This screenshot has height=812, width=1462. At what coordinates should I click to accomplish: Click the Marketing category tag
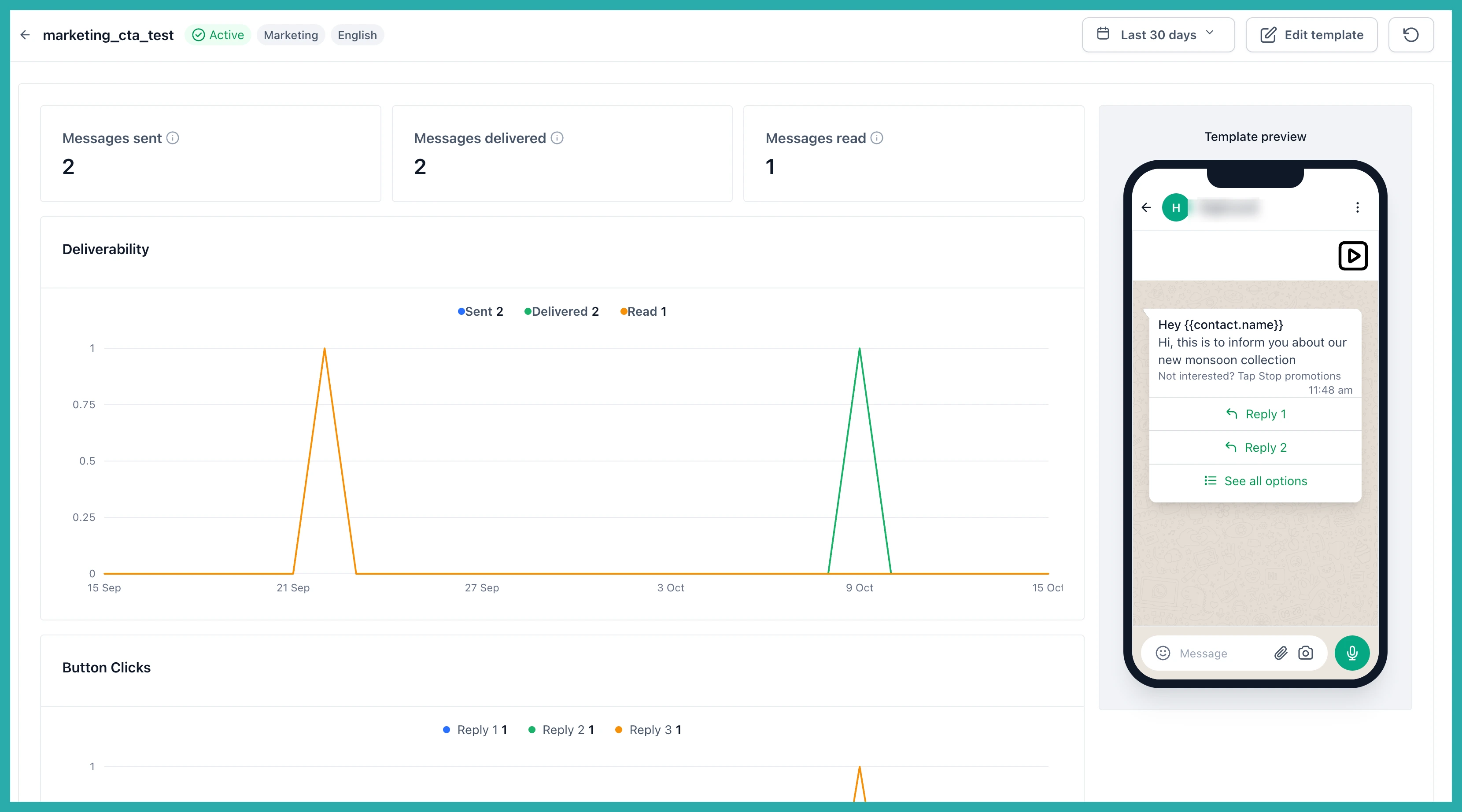tap(291, 35)
